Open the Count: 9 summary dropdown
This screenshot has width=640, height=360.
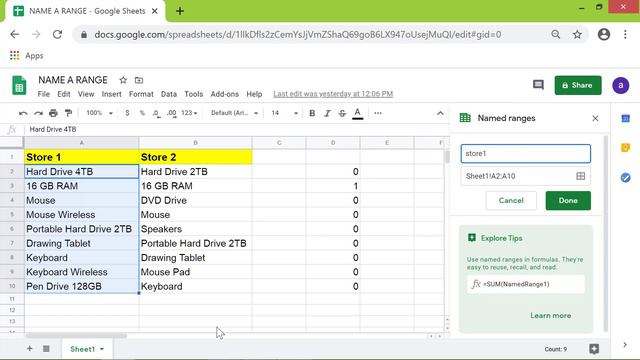[x=556, y=349]
